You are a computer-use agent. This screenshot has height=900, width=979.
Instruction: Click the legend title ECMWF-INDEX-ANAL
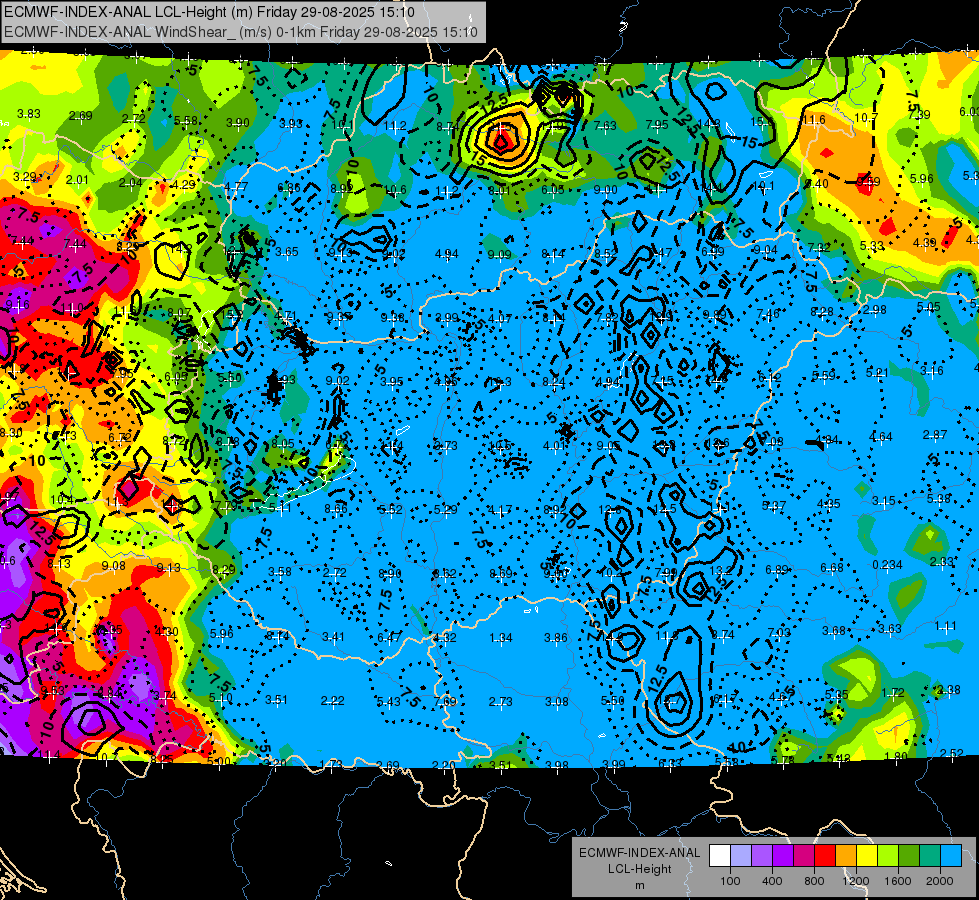(x=639, y=853)
